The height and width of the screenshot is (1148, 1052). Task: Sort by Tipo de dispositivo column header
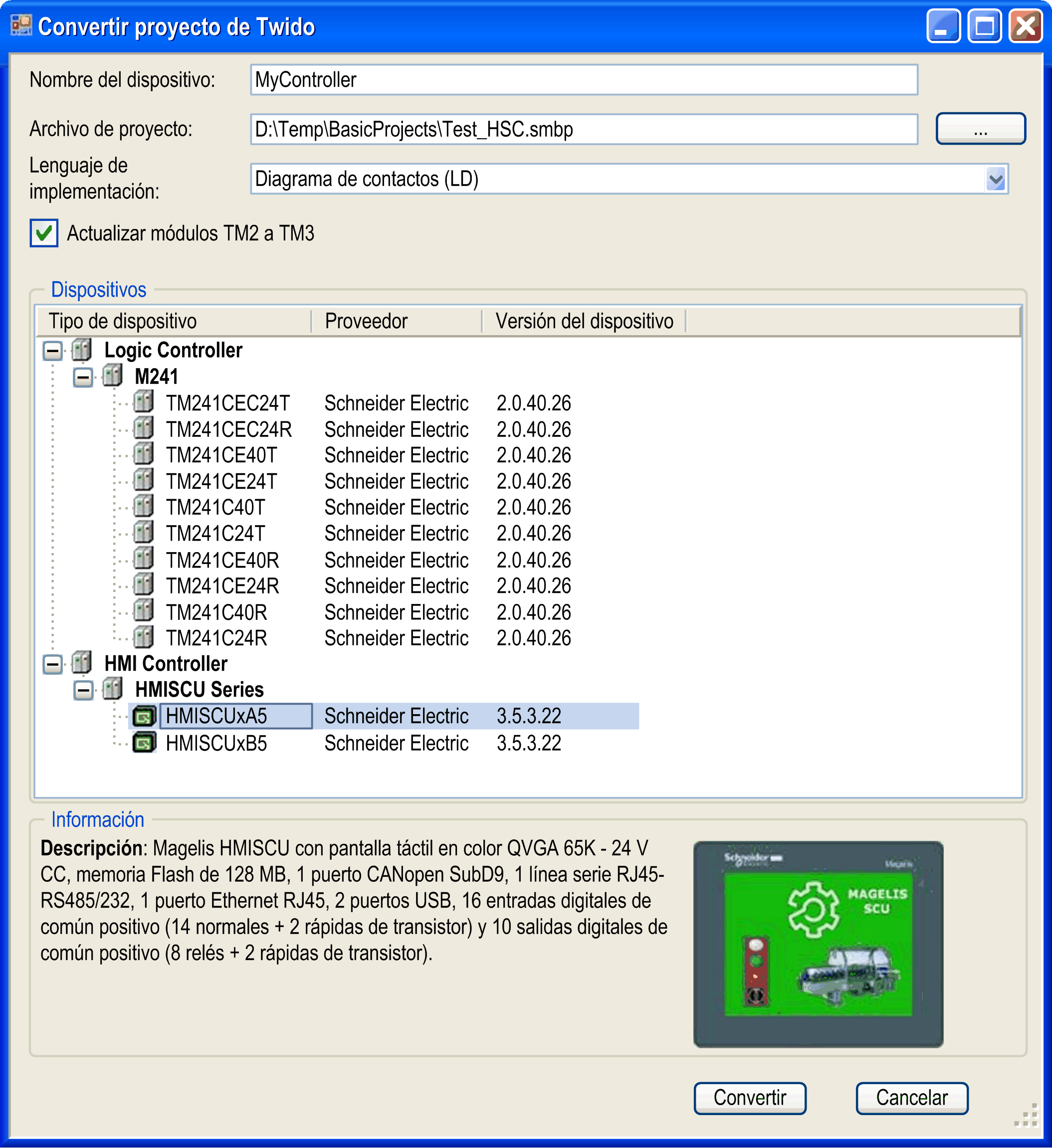tap(174, 321)
